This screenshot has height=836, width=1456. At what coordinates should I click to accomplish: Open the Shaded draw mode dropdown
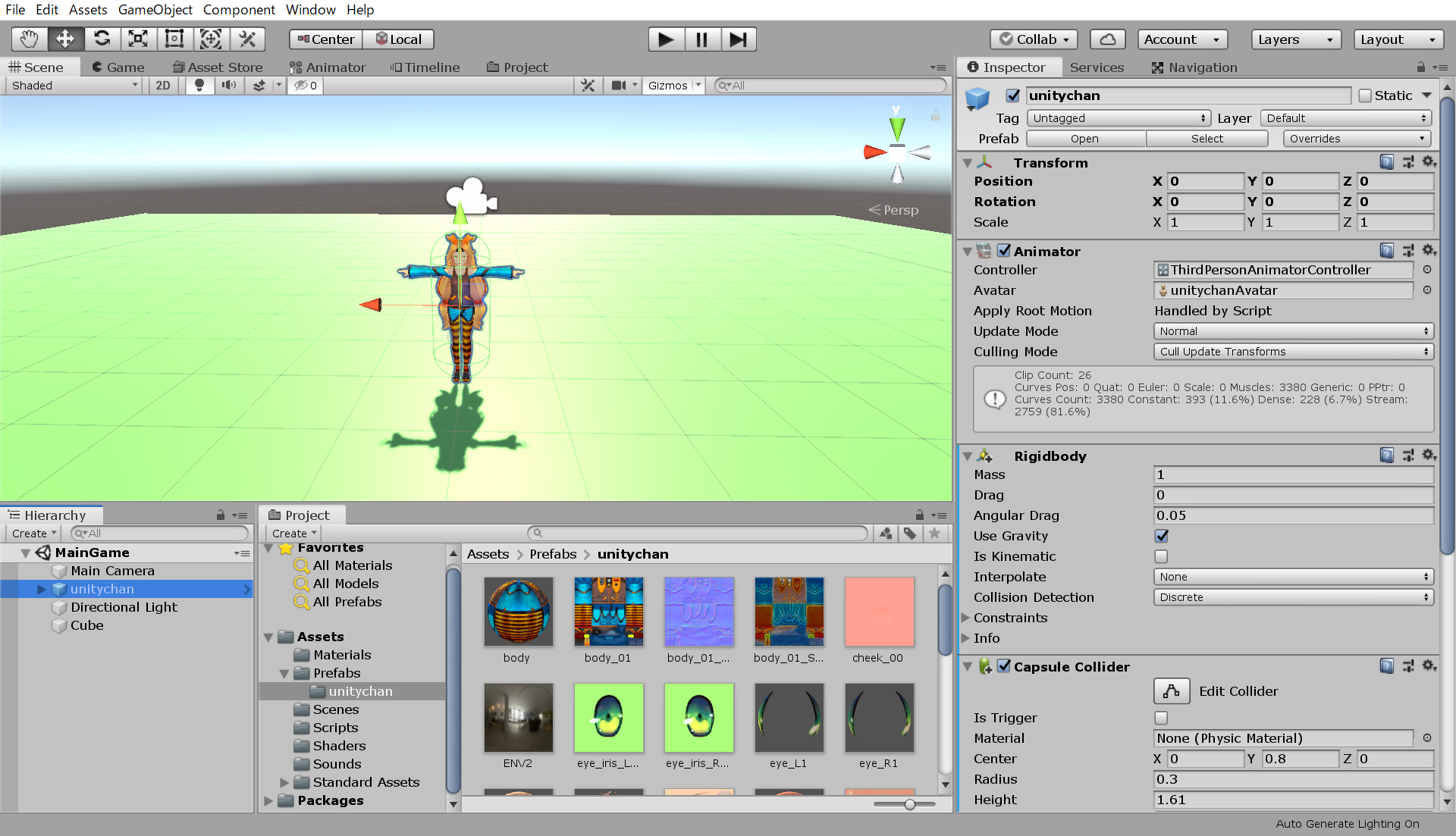click(x=74, y=86)
